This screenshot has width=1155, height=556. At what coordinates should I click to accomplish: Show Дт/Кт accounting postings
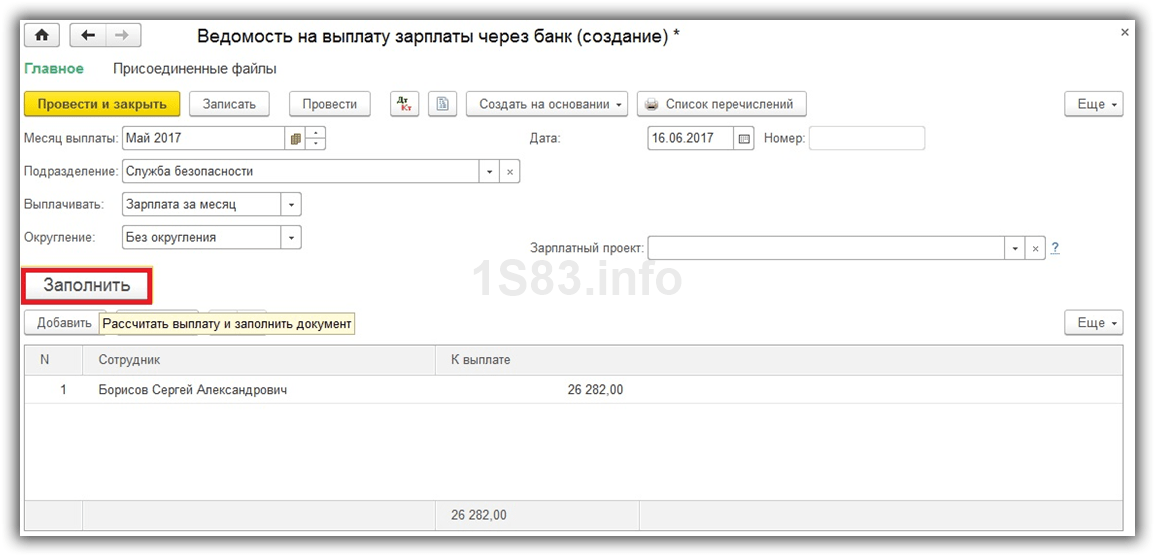point(404,104)
